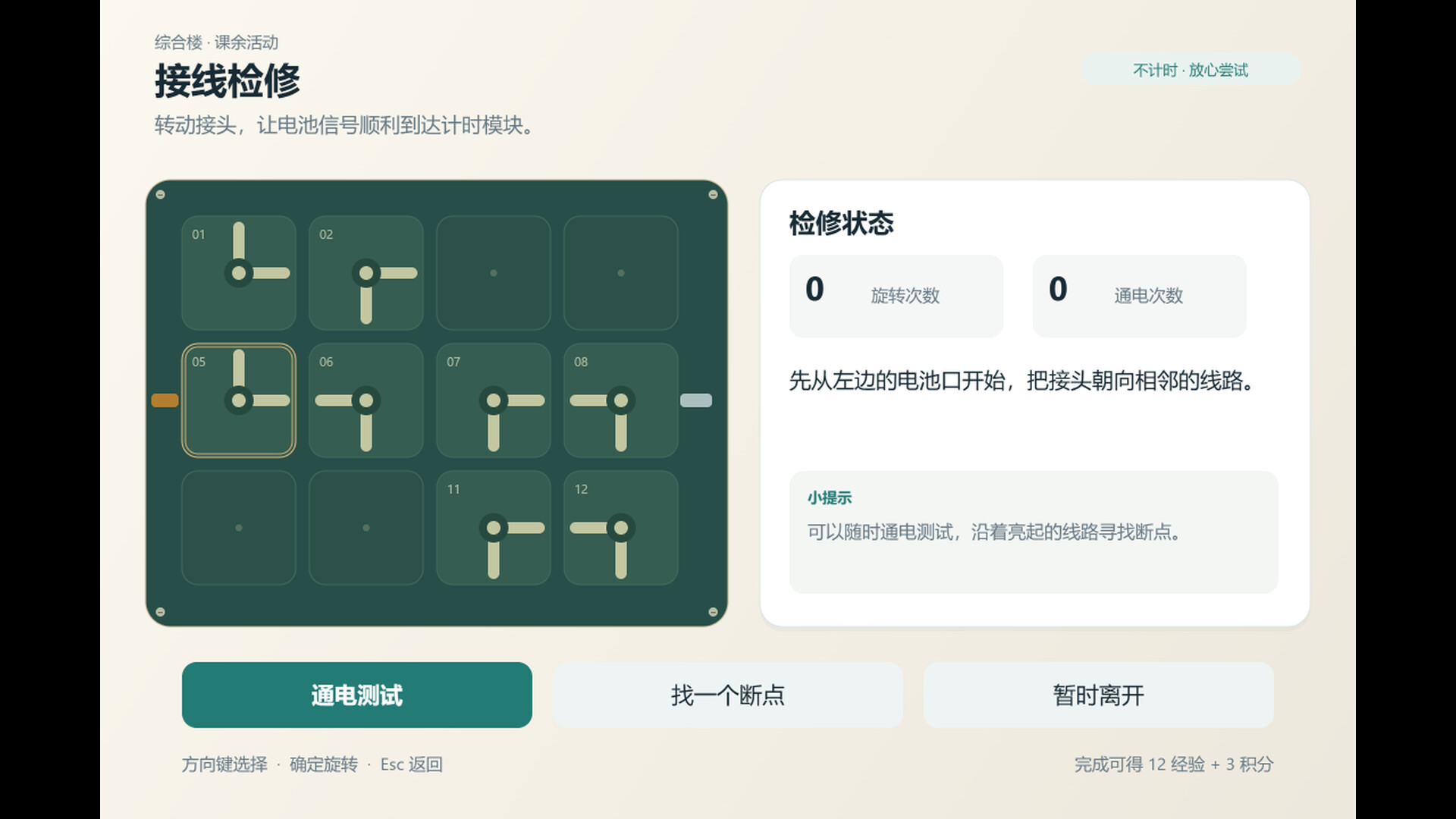Click the 接线检修 title
The height and width of the screenshot is (819, 1456).
coord(227,81)
